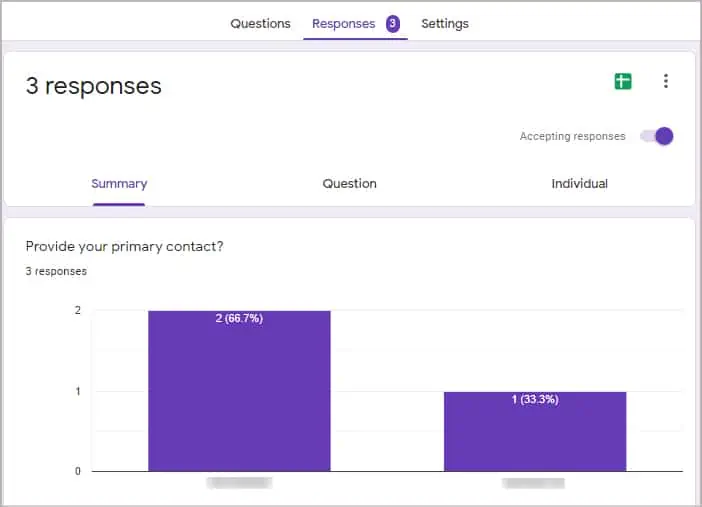Click the responses count badge showing 3
Screen dimensions: 702x507
pyautogui.click(x=393, y=23)
